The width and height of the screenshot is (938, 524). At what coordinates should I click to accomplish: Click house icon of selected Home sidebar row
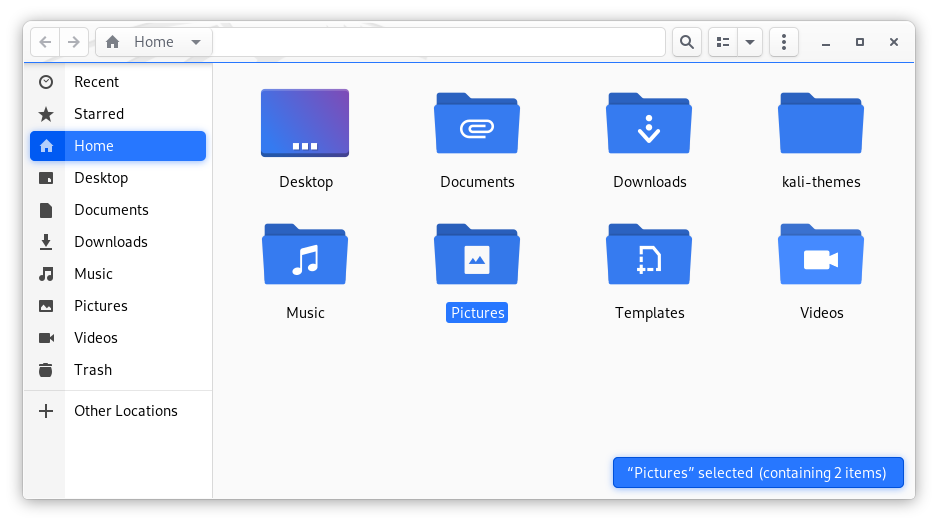(46, 146)
